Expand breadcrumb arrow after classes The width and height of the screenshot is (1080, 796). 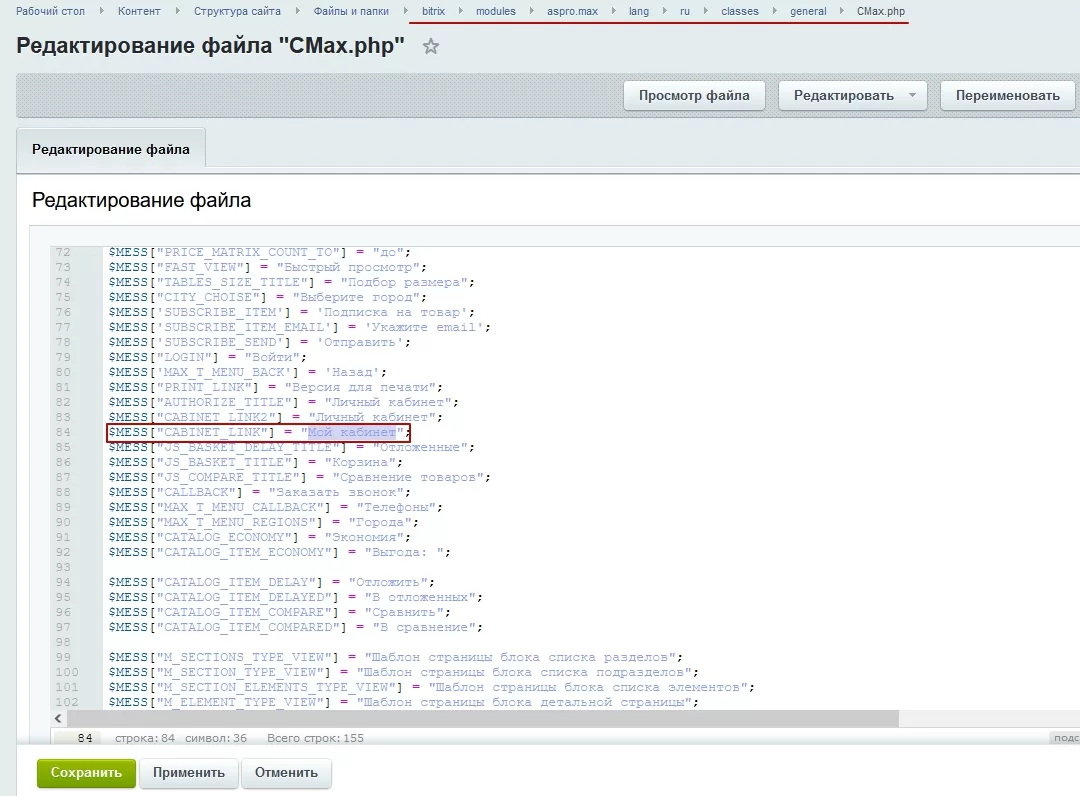tap(775, 11)
